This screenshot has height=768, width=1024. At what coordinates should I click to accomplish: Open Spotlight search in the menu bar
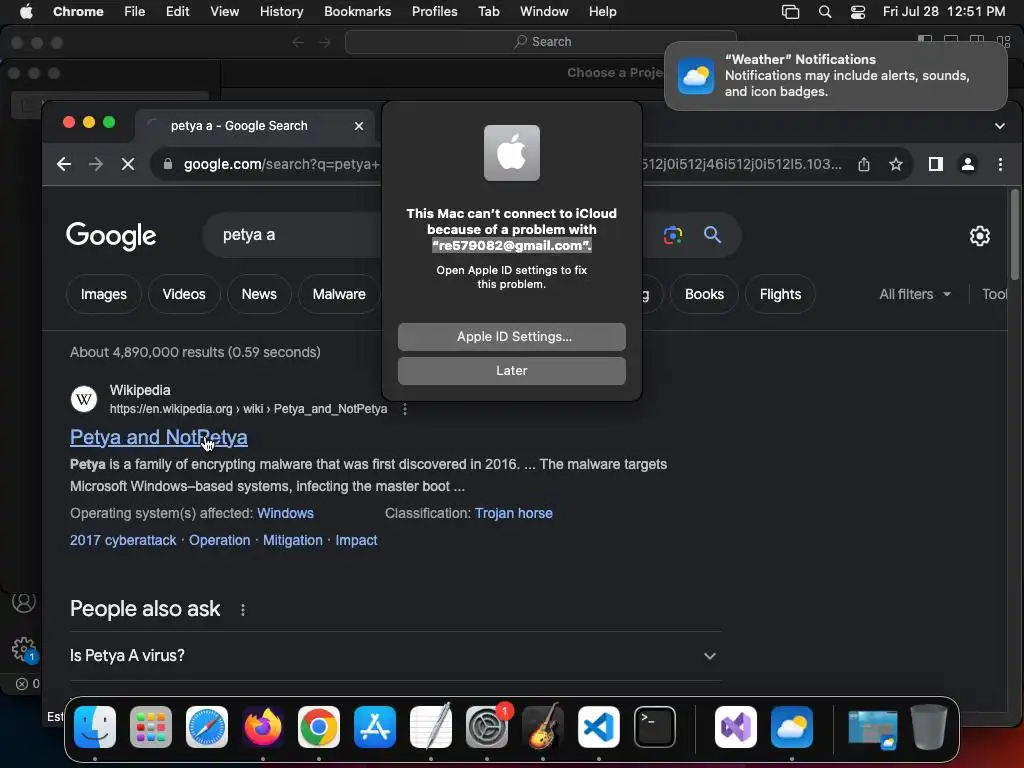point(825,12)
